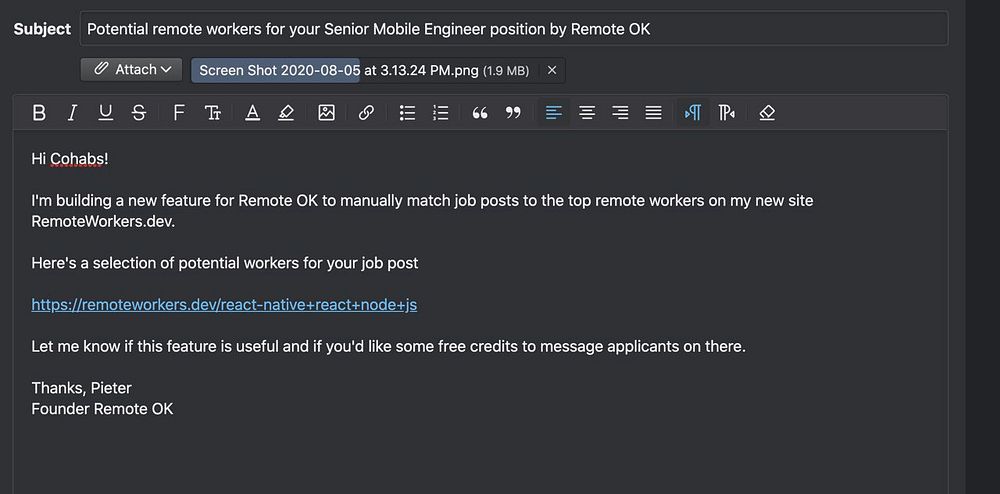Start a numbered list

pyautogui.click(x=440, y=113)
